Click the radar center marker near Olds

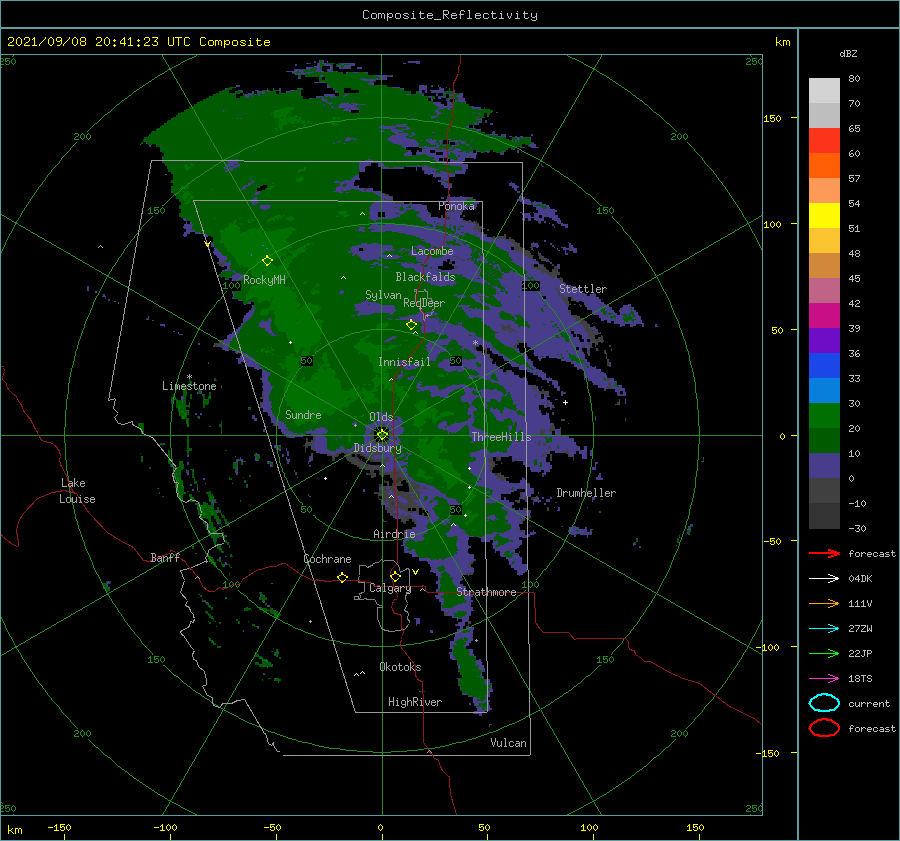382,435
